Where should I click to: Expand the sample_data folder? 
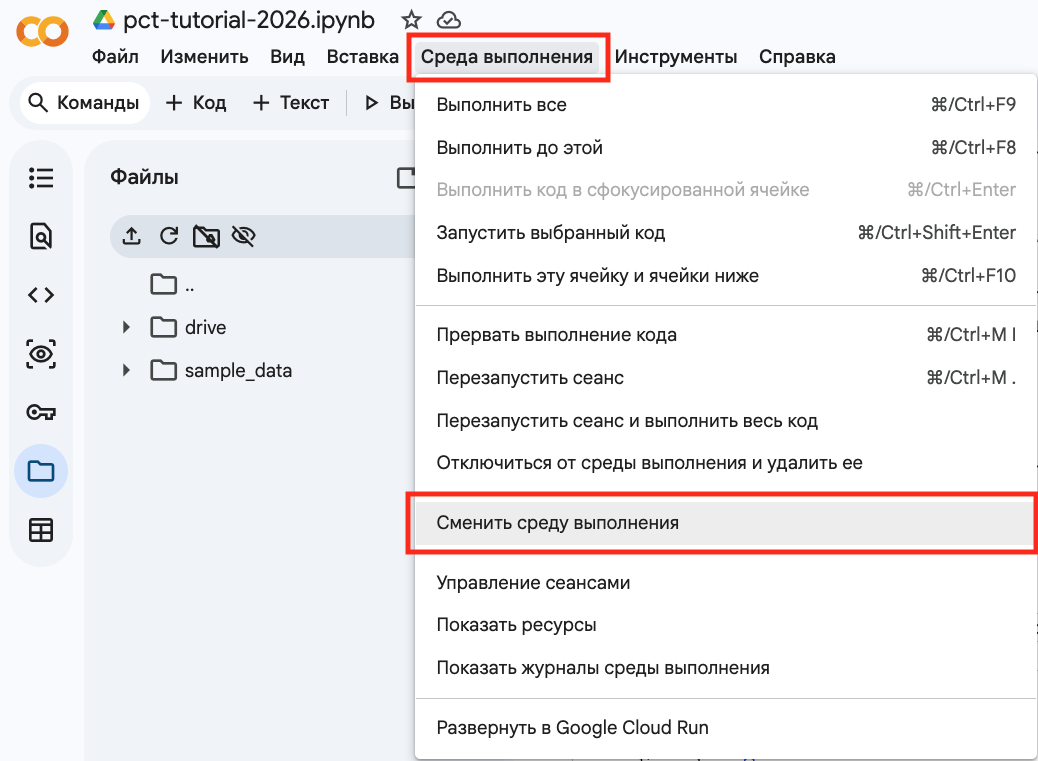click(125, 370)
